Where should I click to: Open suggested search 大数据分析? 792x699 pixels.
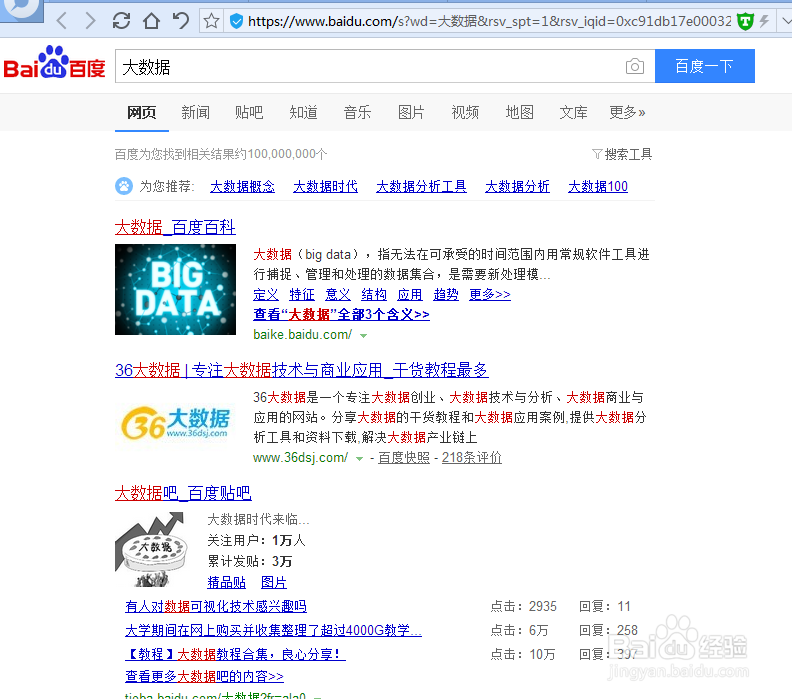517,186
